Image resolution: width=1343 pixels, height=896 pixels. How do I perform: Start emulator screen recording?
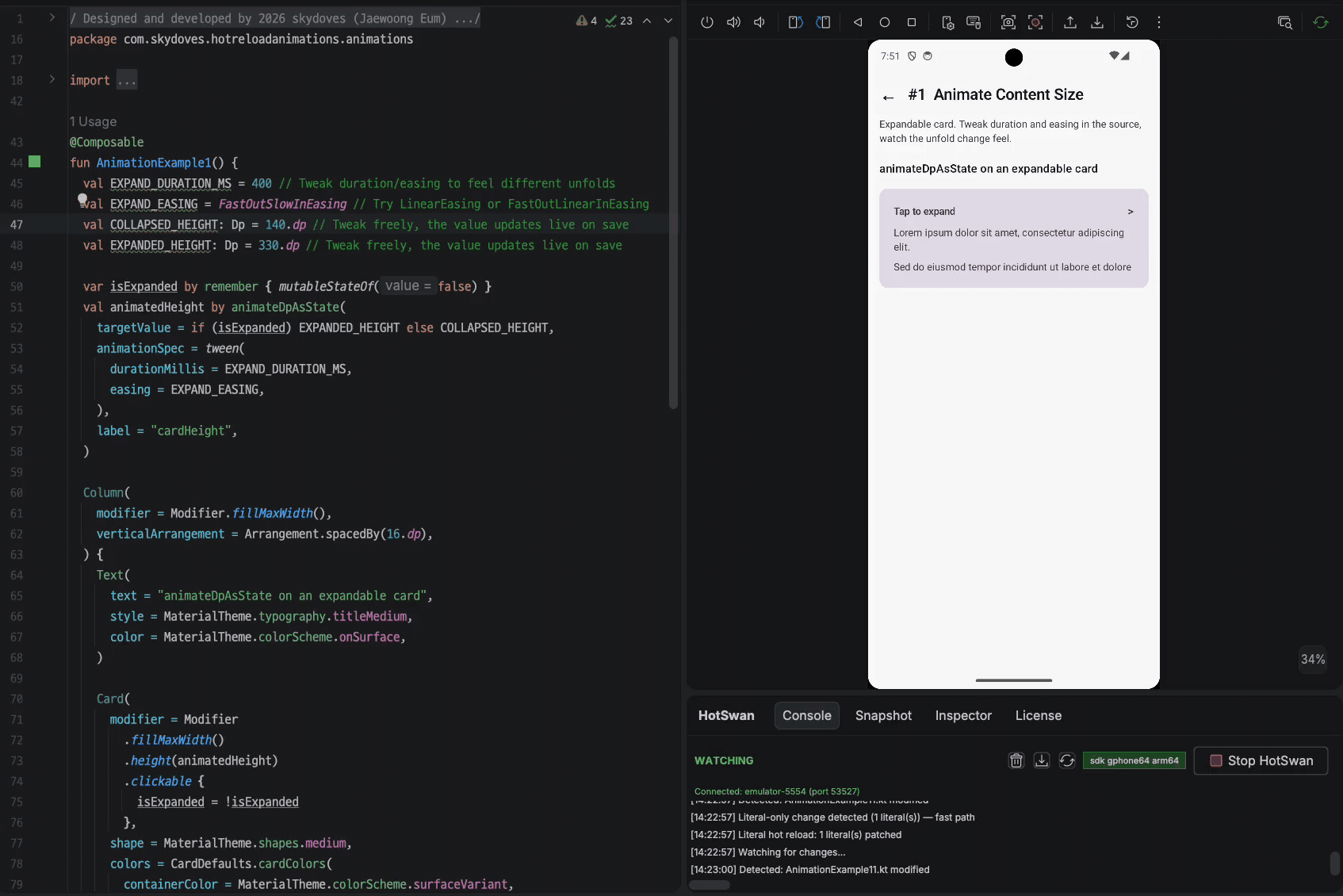tap(1035, 22)
